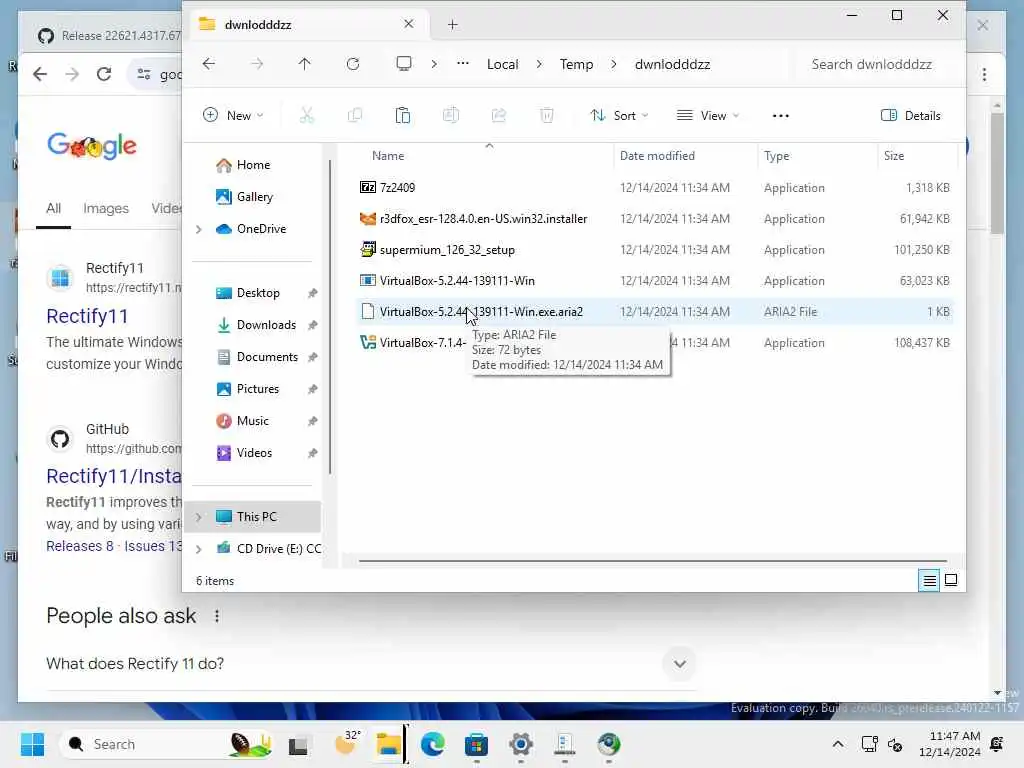Add a new Explorer tab
Viewport: 1024px width, 768px height.
pos(453,25)
